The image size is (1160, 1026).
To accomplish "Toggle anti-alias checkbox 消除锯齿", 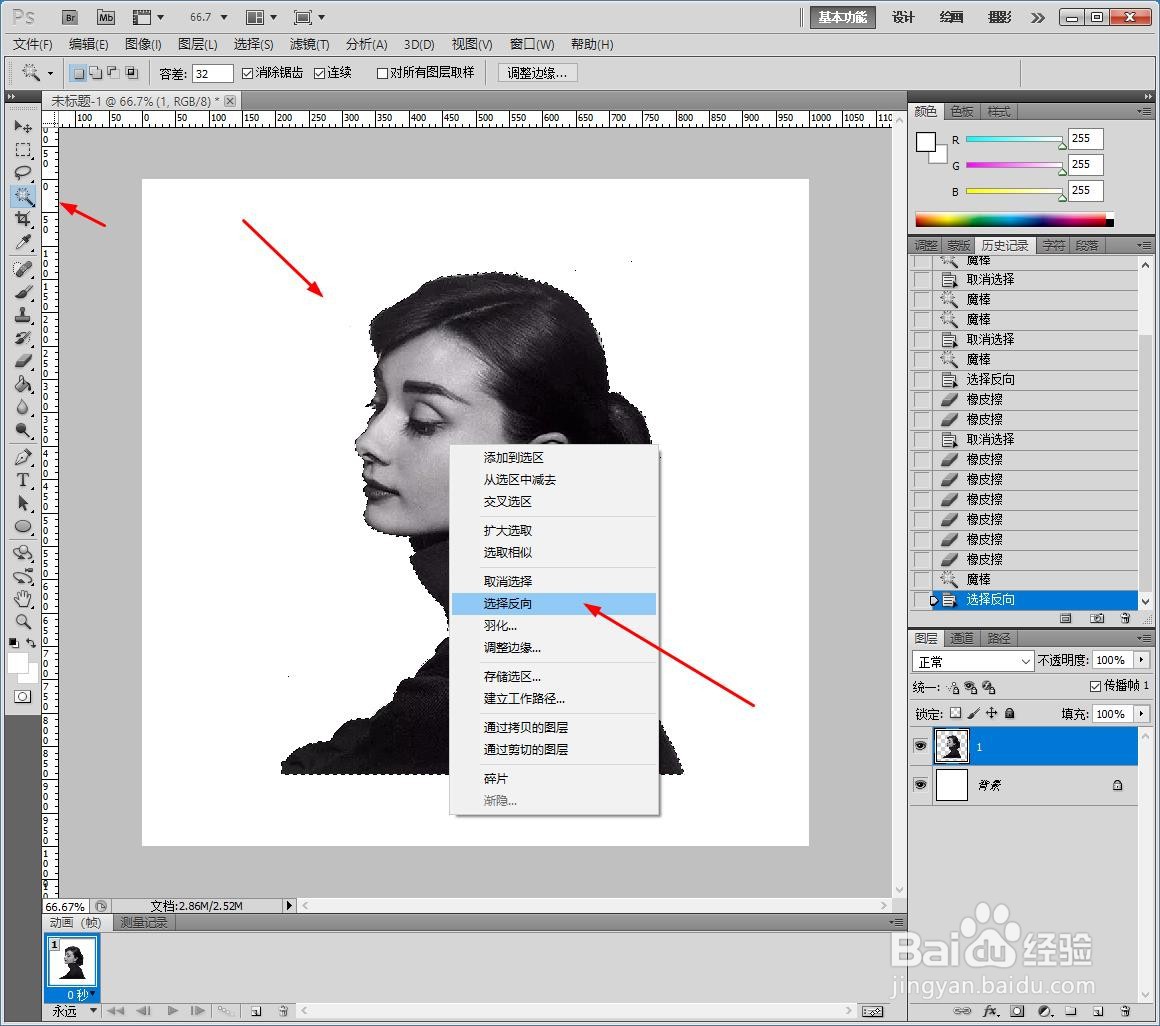I will [x=248, y=73].
